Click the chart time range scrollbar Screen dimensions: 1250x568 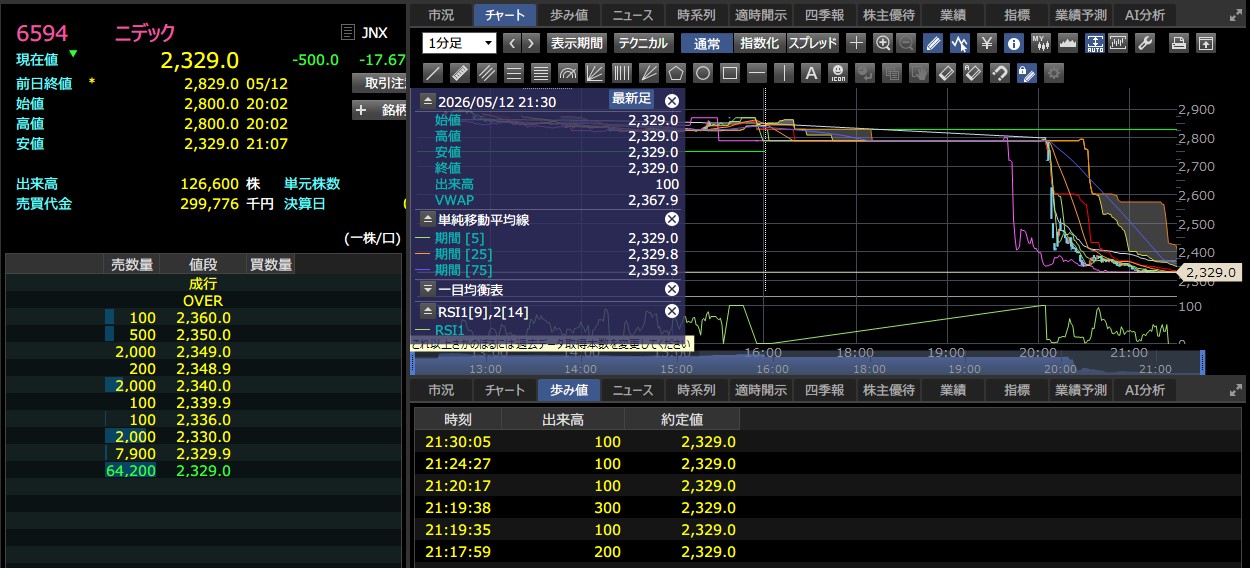coord(807,362)
